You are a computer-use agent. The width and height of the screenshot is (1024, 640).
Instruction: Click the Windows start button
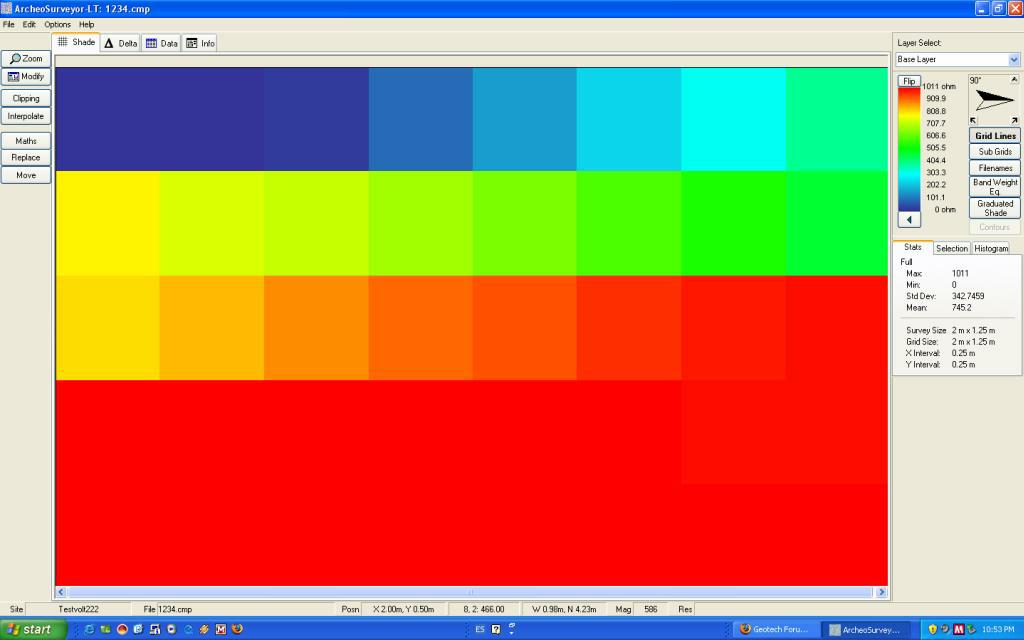coord(33,629)
